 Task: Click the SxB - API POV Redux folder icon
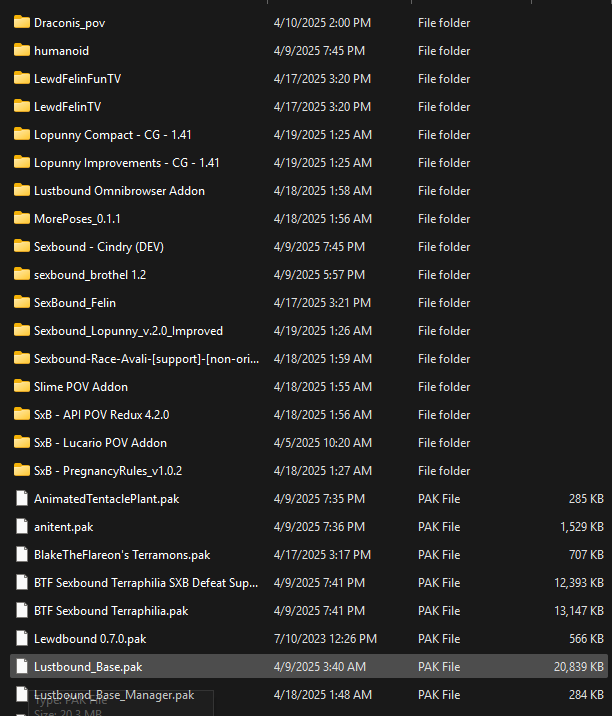click(x=21, y=415)
